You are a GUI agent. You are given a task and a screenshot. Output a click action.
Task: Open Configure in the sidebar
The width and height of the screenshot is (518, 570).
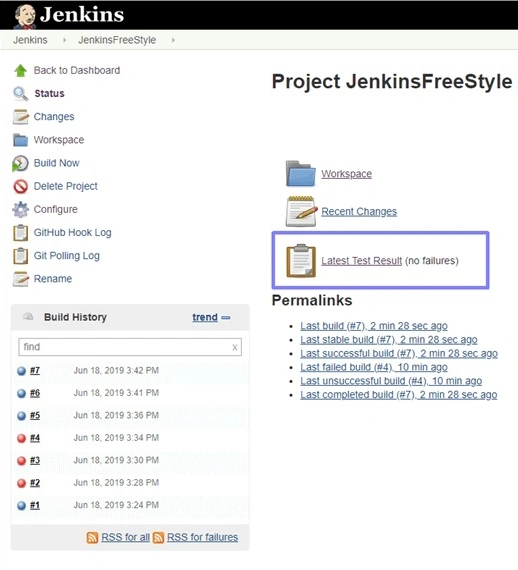pos(56,209)
